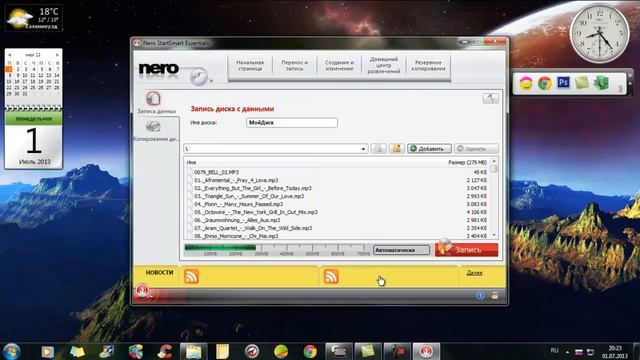The width and height of the screenshot is (640, 360).
Task: Click the Размер (279 MB) column header
Action: (467, 162)
